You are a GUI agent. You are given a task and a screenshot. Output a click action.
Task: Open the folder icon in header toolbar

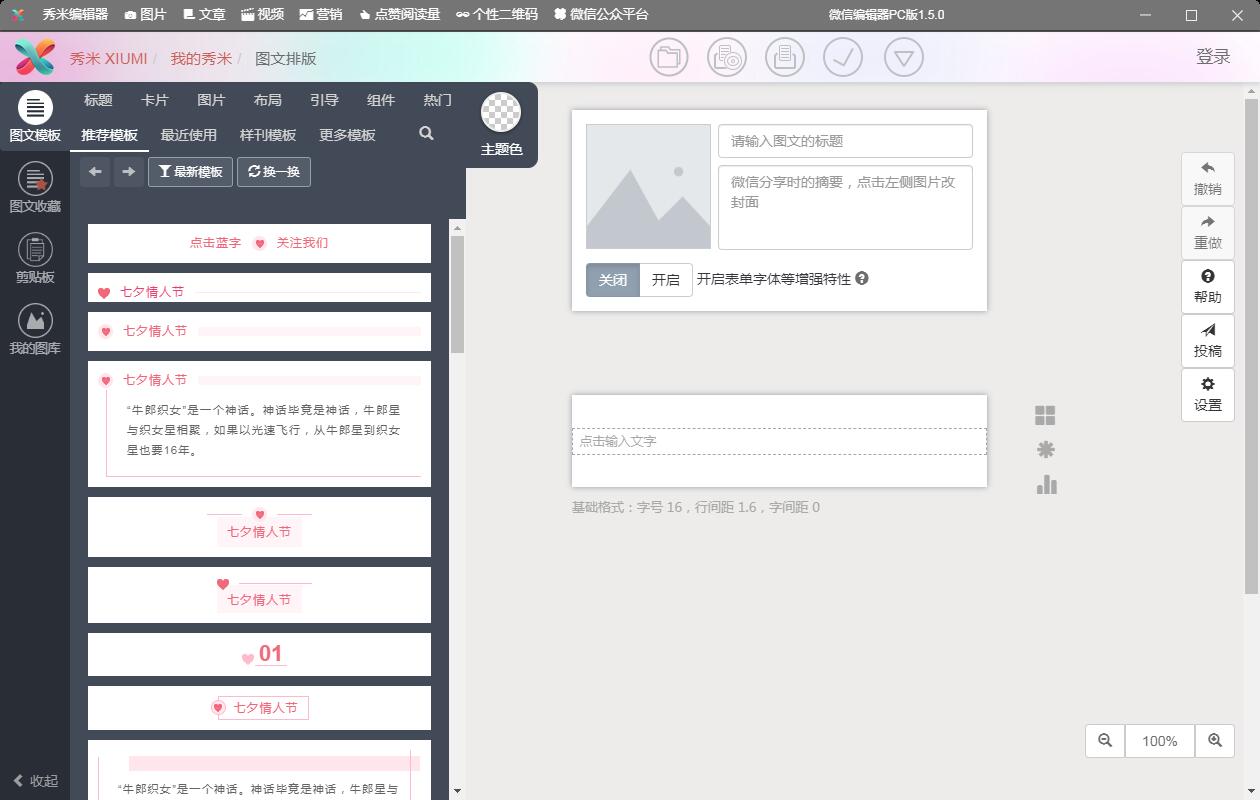(669, 57)
